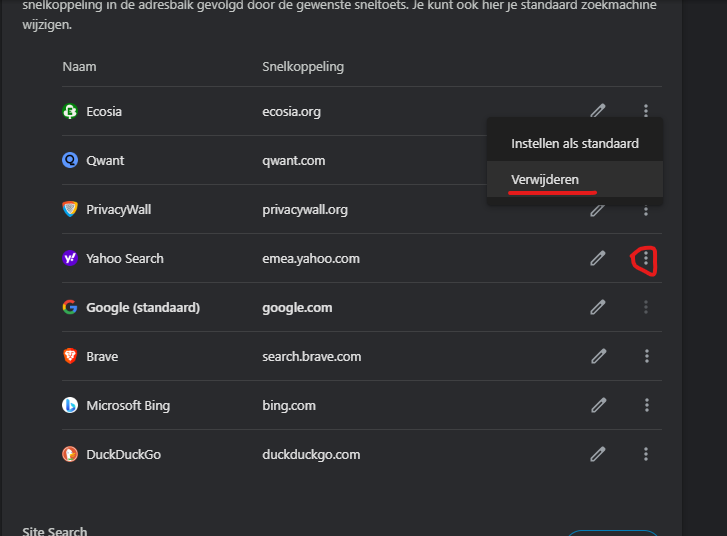The width and height of the screenshot is (727, 536).
Task: Edit the Google (standaard) entry
Action: point(598,307)
